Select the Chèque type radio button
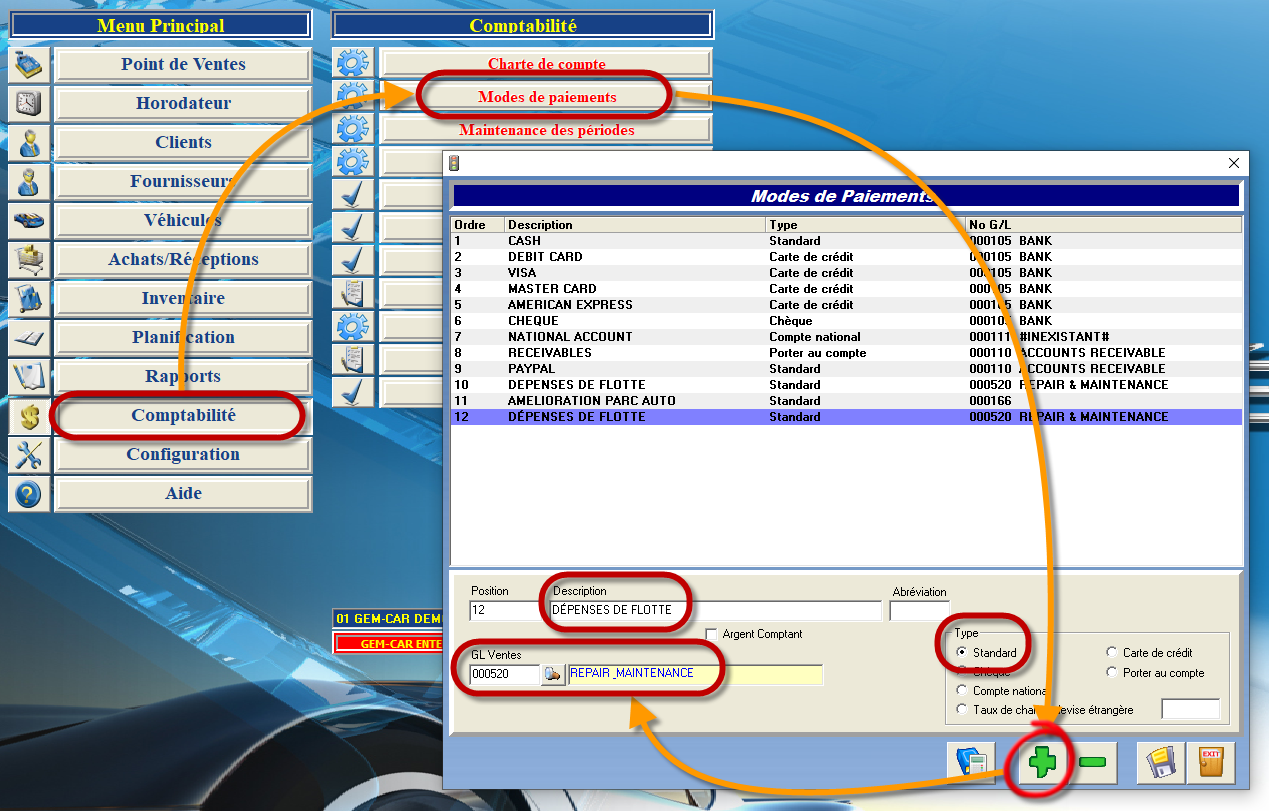The image size is (1269, 811). 962,672
